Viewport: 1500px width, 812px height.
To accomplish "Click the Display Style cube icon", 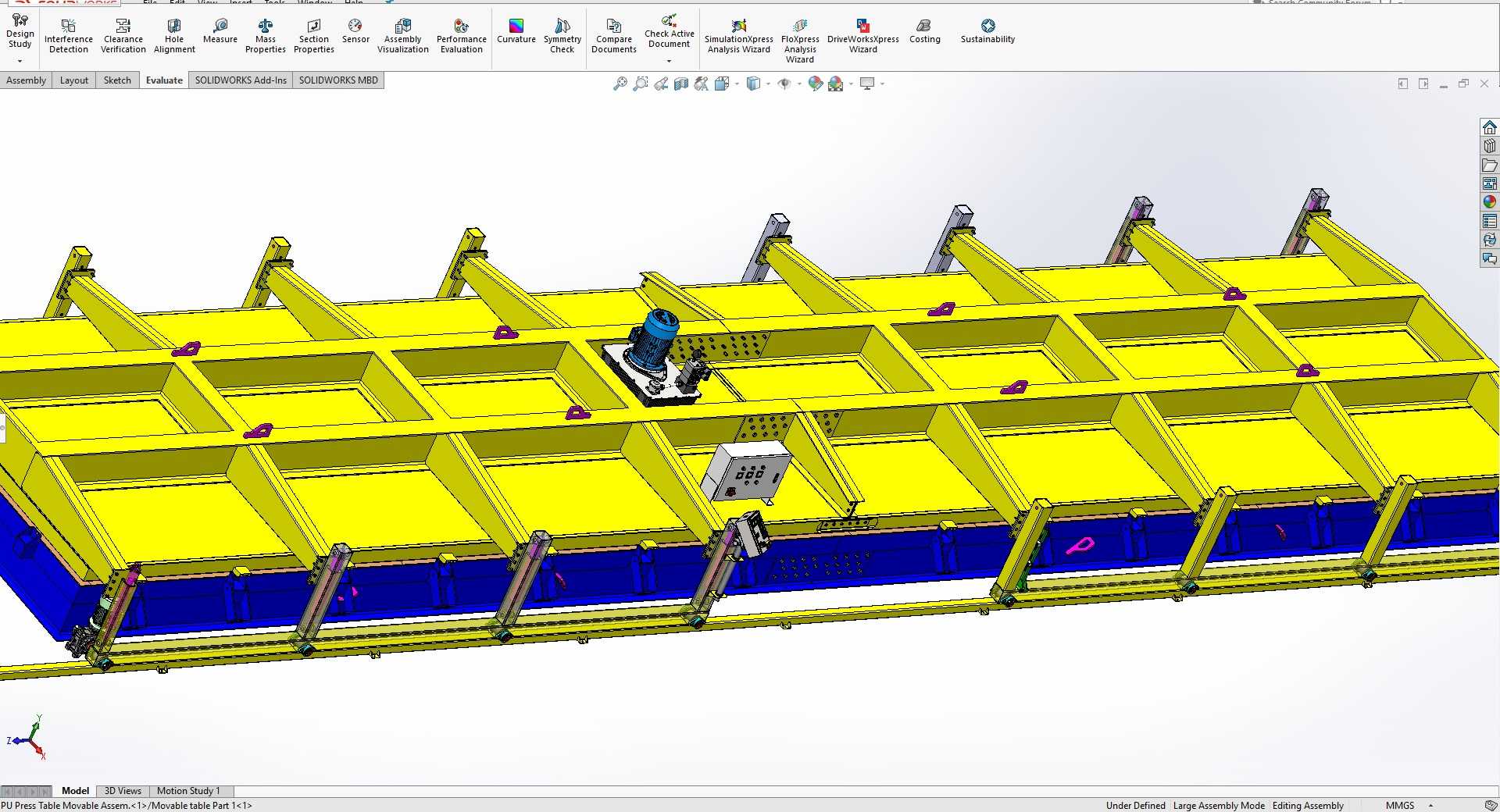I will coord(753,84).
